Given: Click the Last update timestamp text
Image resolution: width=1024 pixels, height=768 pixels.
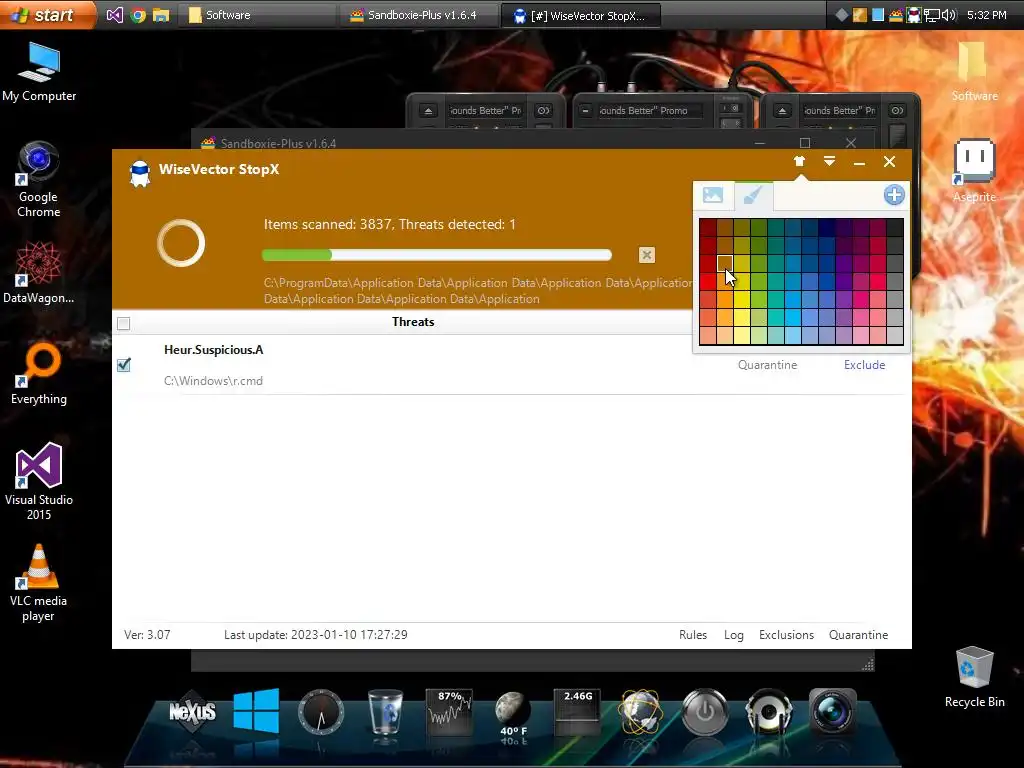Looking at the screenshot, I should pyautogui.click(x=315, y=635).
